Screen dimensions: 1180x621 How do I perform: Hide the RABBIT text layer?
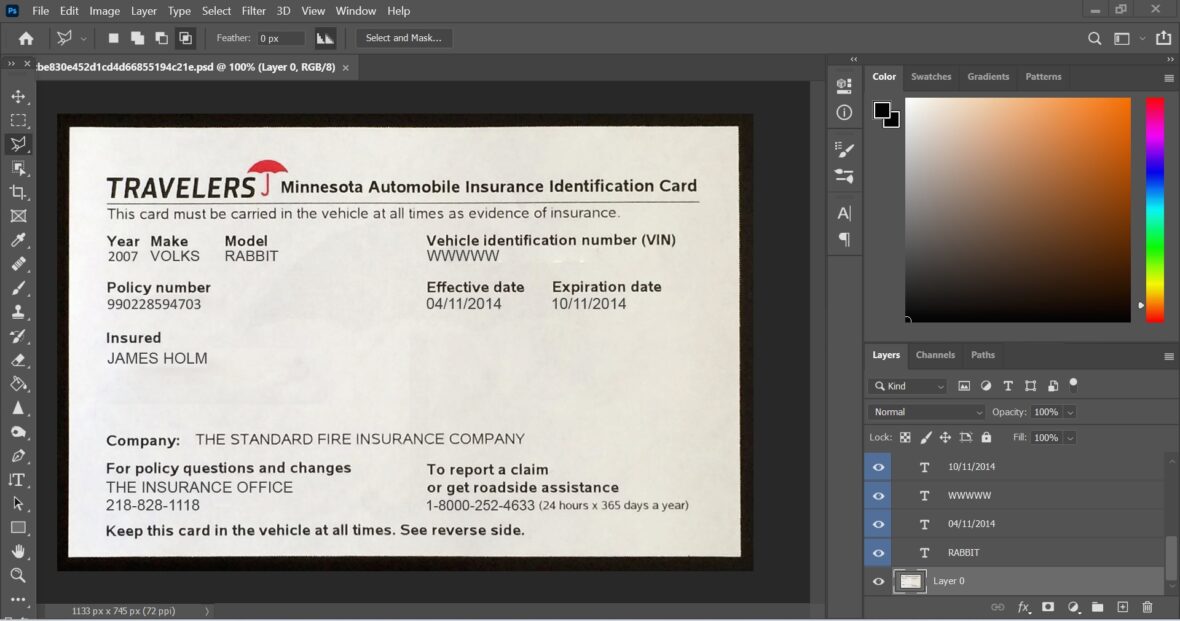tap(878, 553)
